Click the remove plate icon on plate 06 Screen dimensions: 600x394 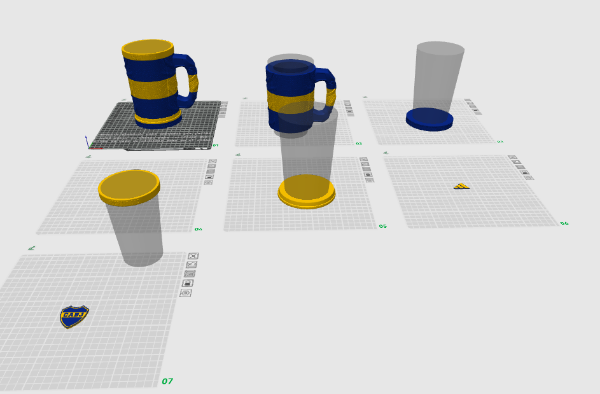click(512, 157)
